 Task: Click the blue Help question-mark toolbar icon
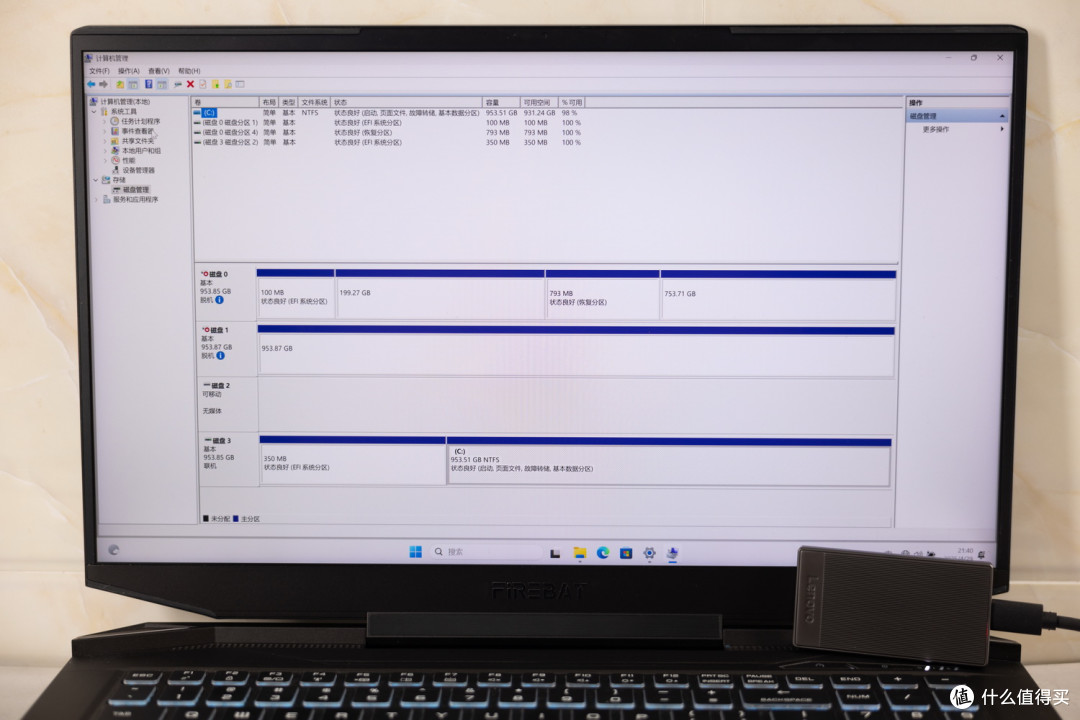[x=148, y=84]
